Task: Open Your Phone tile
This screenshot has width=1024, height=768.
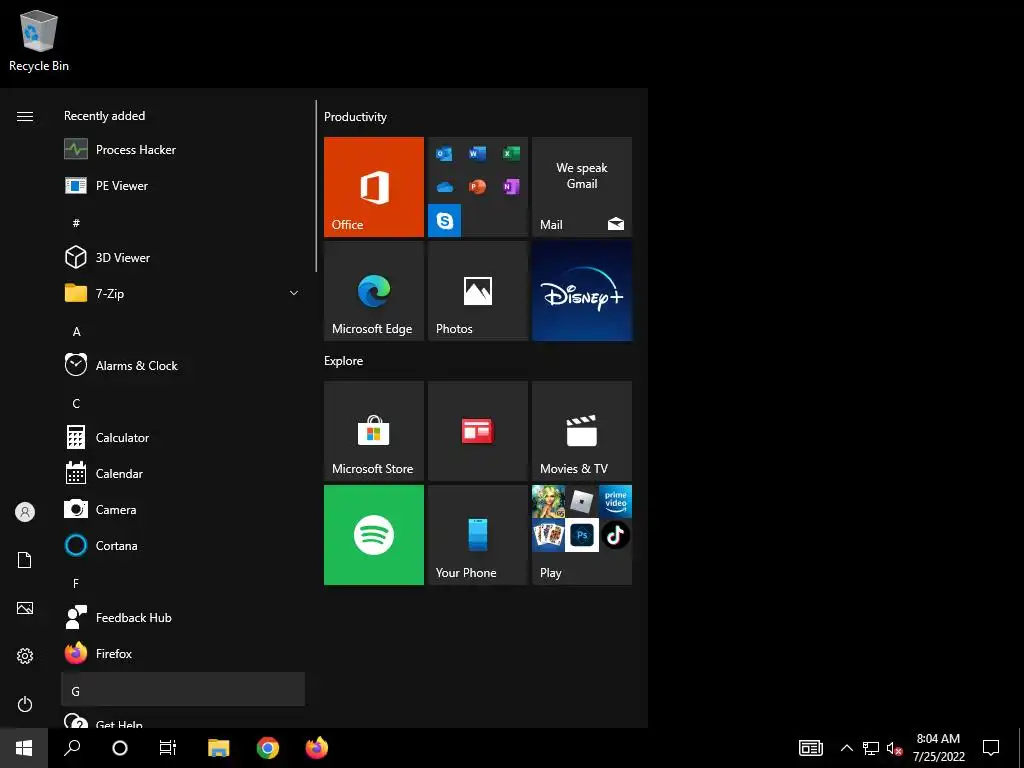Action: [477, 535]
